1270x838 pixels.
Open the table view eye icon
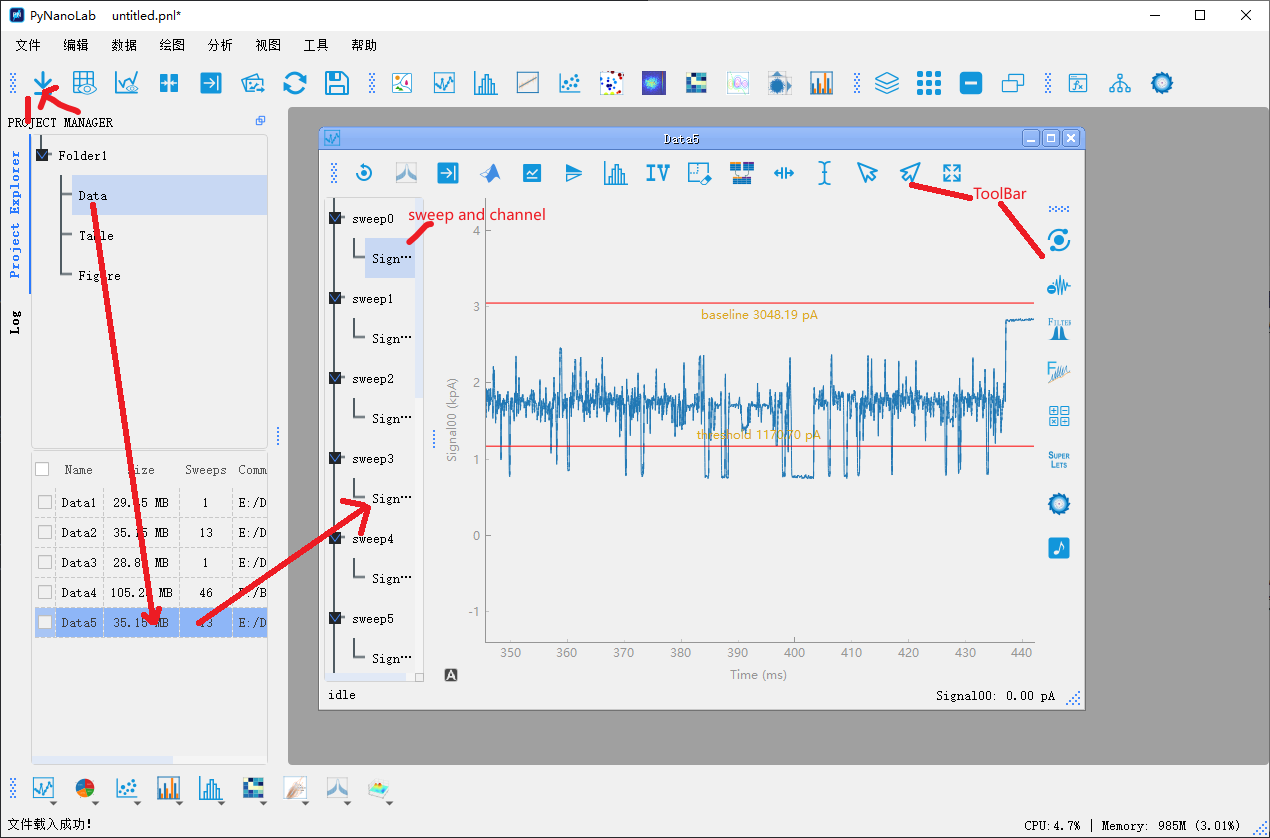point(85,83)
